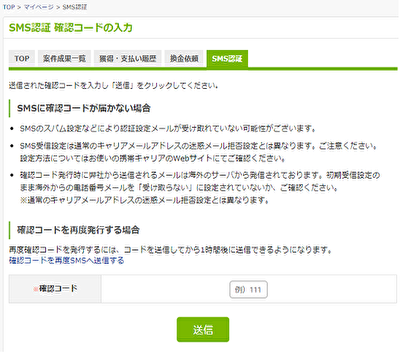Click the green 送信 button
Screen dimensions: 400x360
tap(203, 329)
